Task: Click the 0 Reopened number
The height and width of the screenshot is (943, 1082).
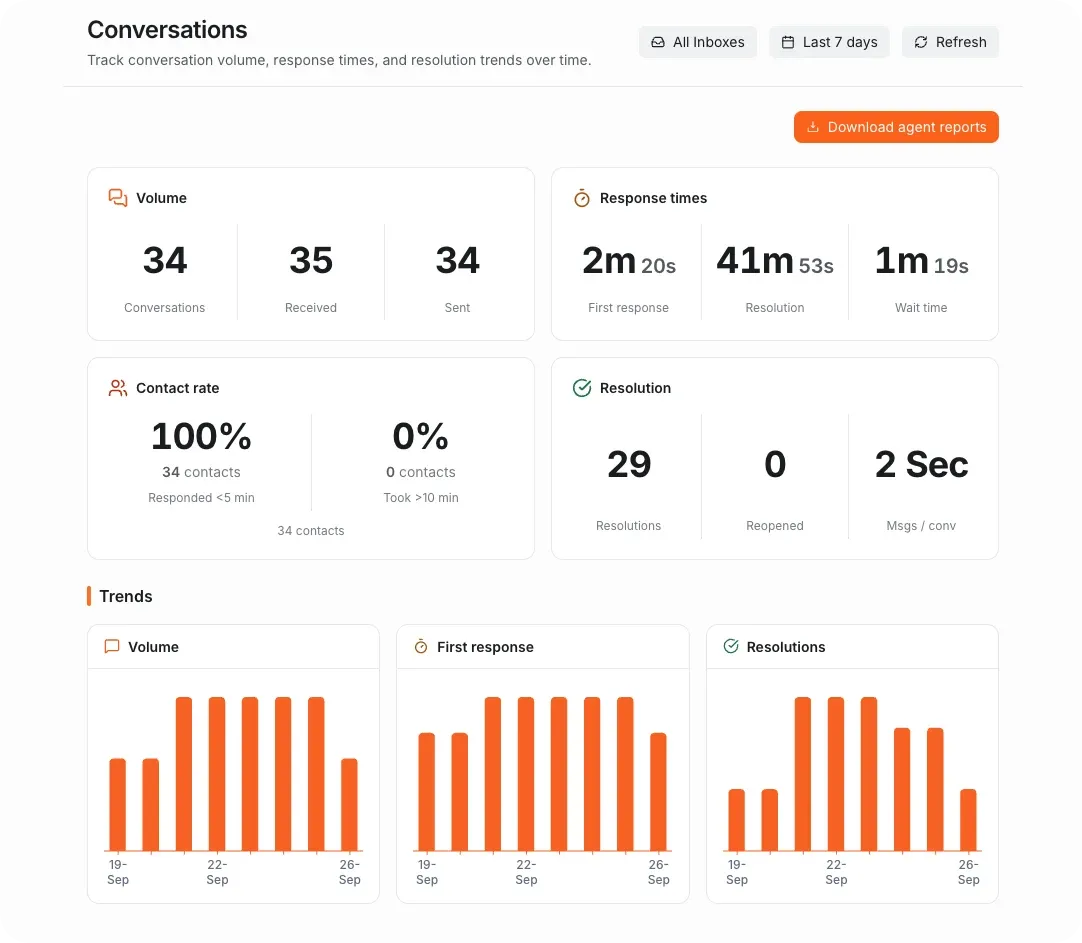Action: click(775, 464)
